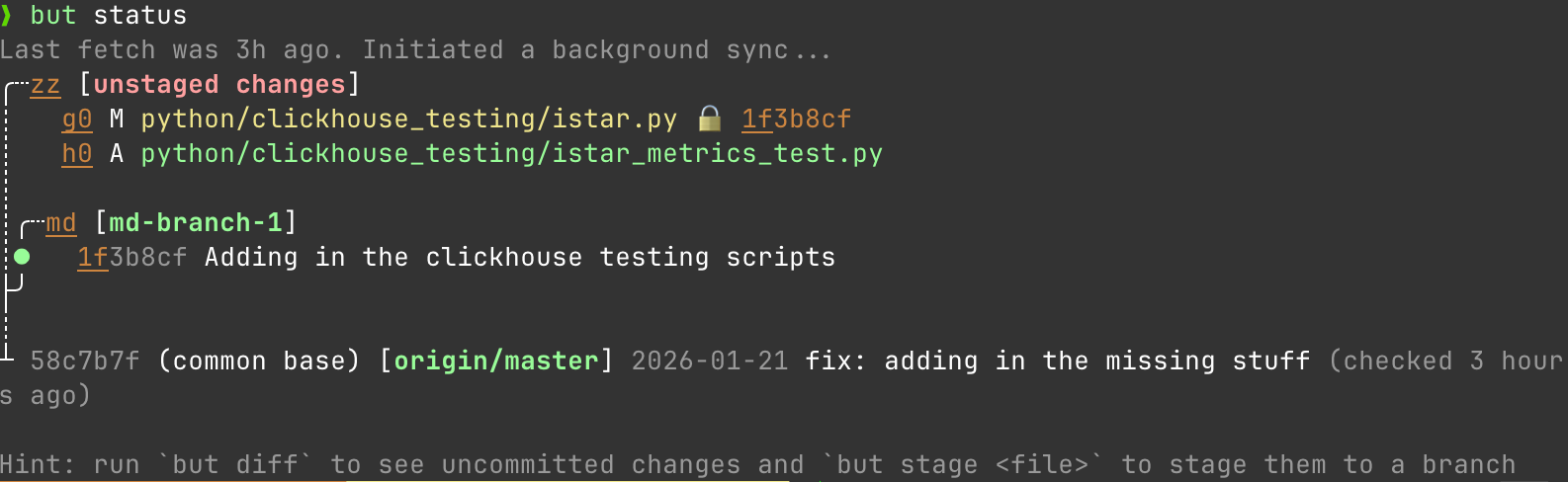Click the 2026-01-21 commit date
Screen dimensions: 1568x482
[x=709, y=361]
